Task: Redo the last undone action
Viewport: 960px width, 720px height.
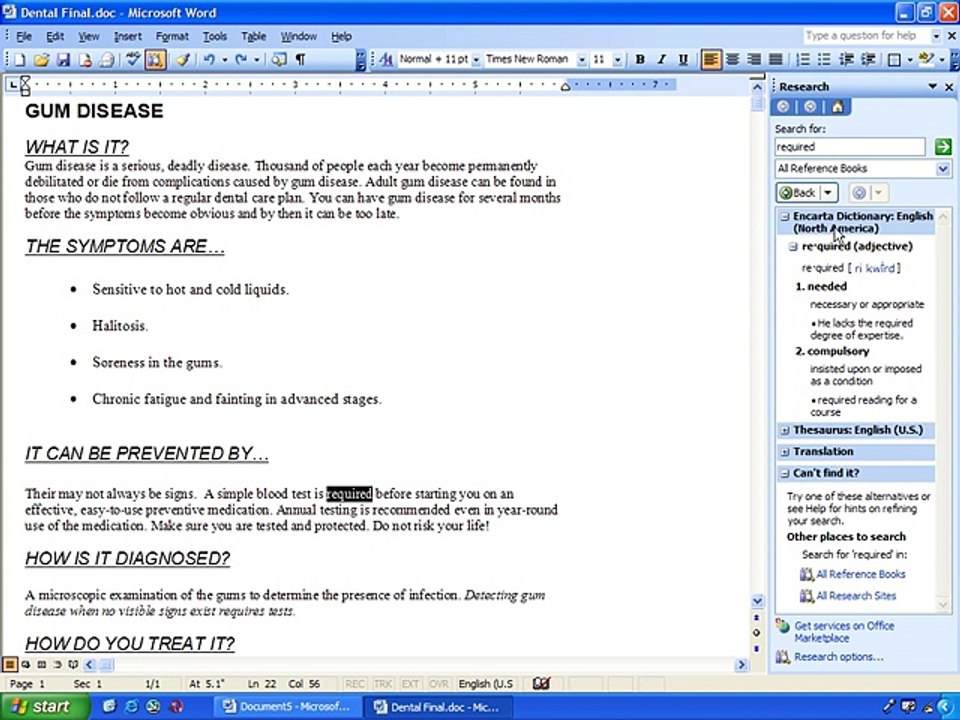Action: tap(241, 59)
